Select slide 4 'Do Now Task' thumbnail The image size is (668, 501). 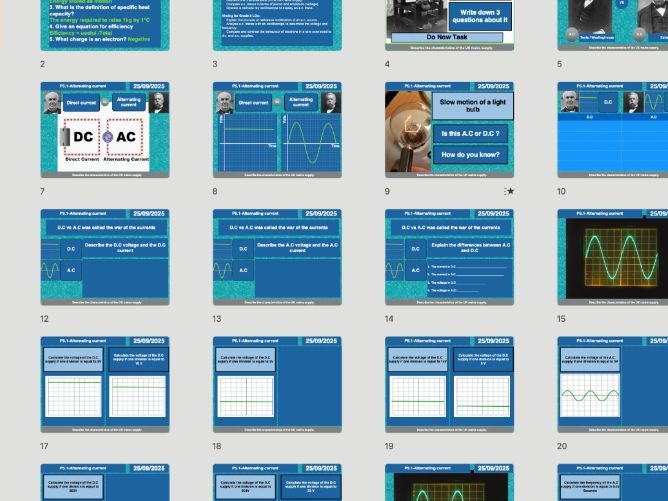click(x=449, y=25)
